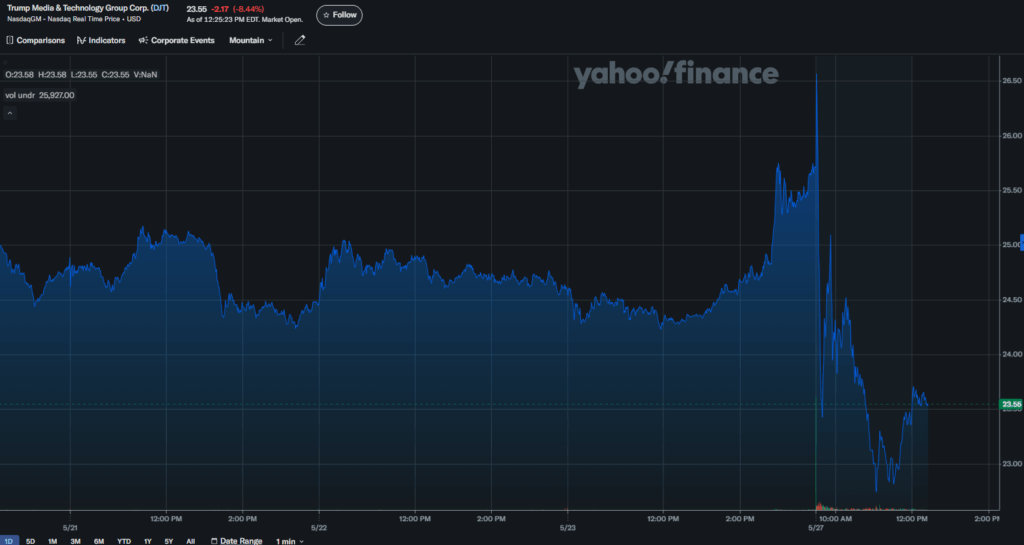Click the DJT ticker symbol
The width and height of the screenshot is (1024, 545).
pos(159,8)
